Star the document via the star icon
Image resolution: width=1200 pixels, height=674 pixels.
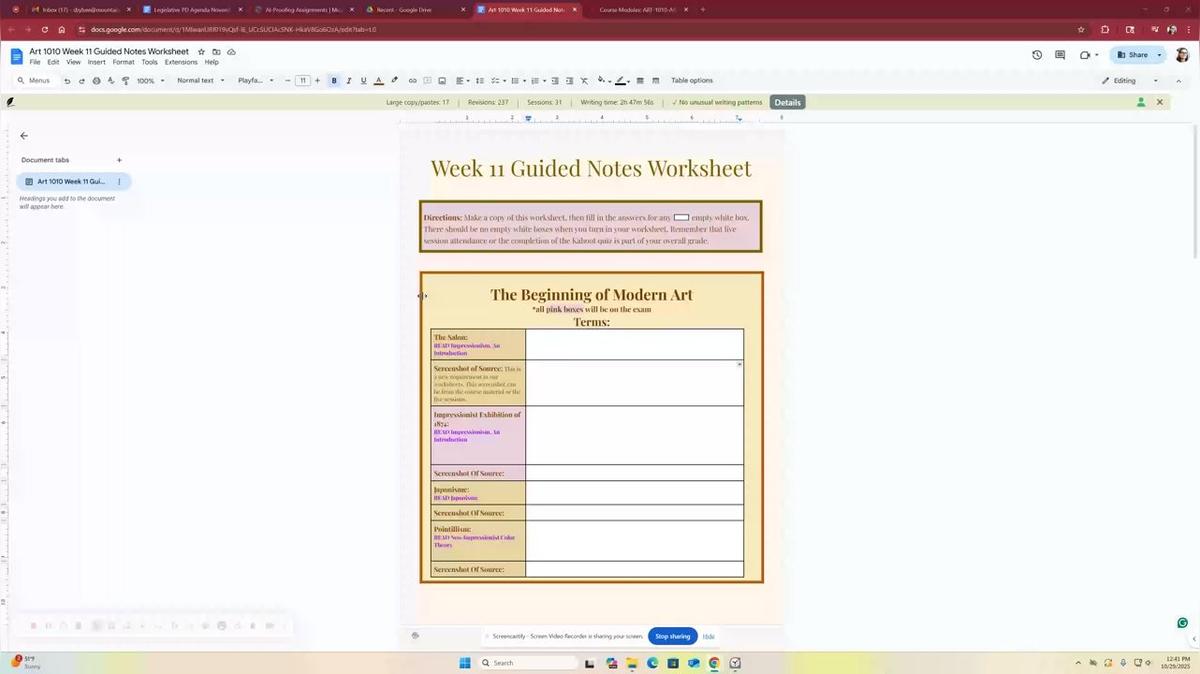tap(200, 51)
